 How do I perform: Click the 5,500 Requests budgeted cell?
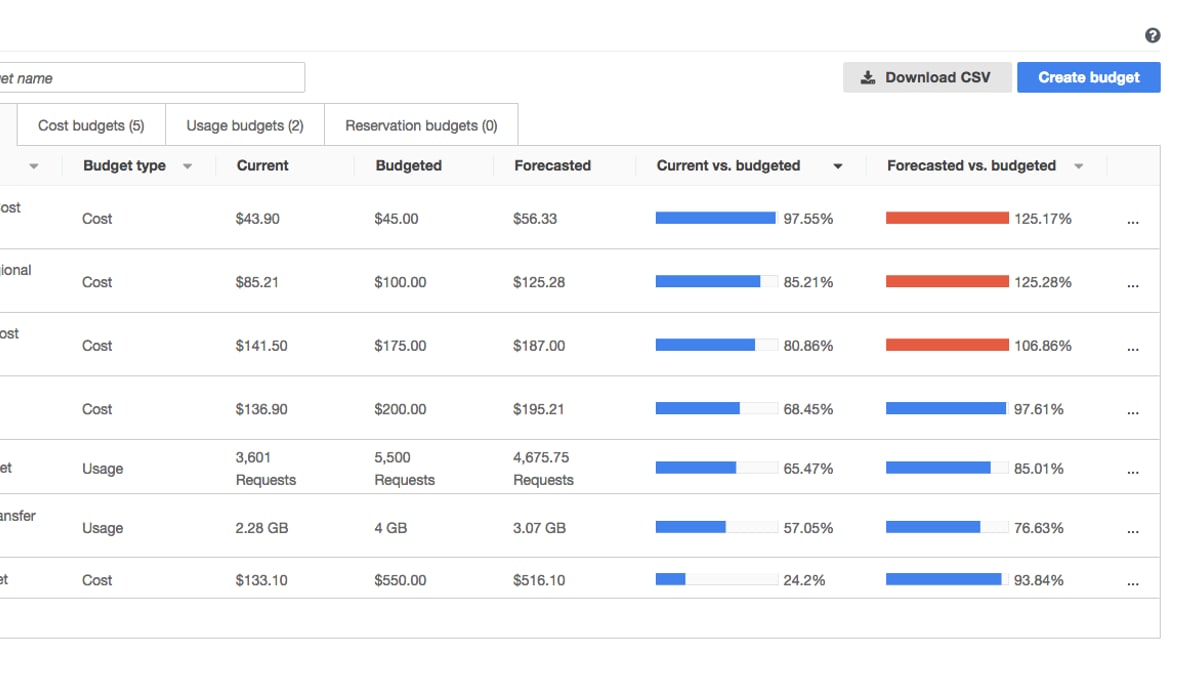coord(405,469)
